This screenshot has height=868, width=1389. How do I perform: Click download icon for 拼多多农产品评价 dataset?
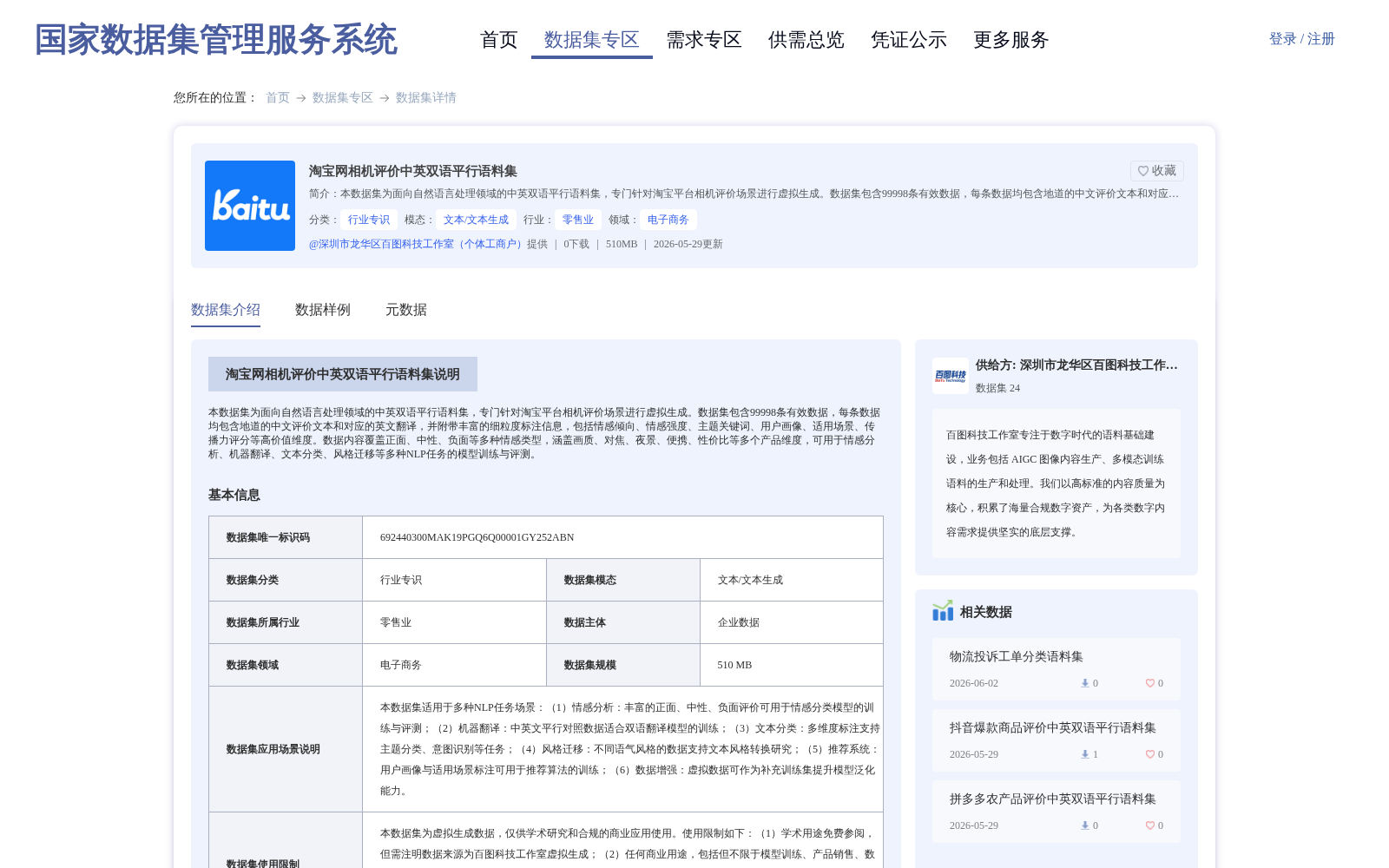point(1084,825)
